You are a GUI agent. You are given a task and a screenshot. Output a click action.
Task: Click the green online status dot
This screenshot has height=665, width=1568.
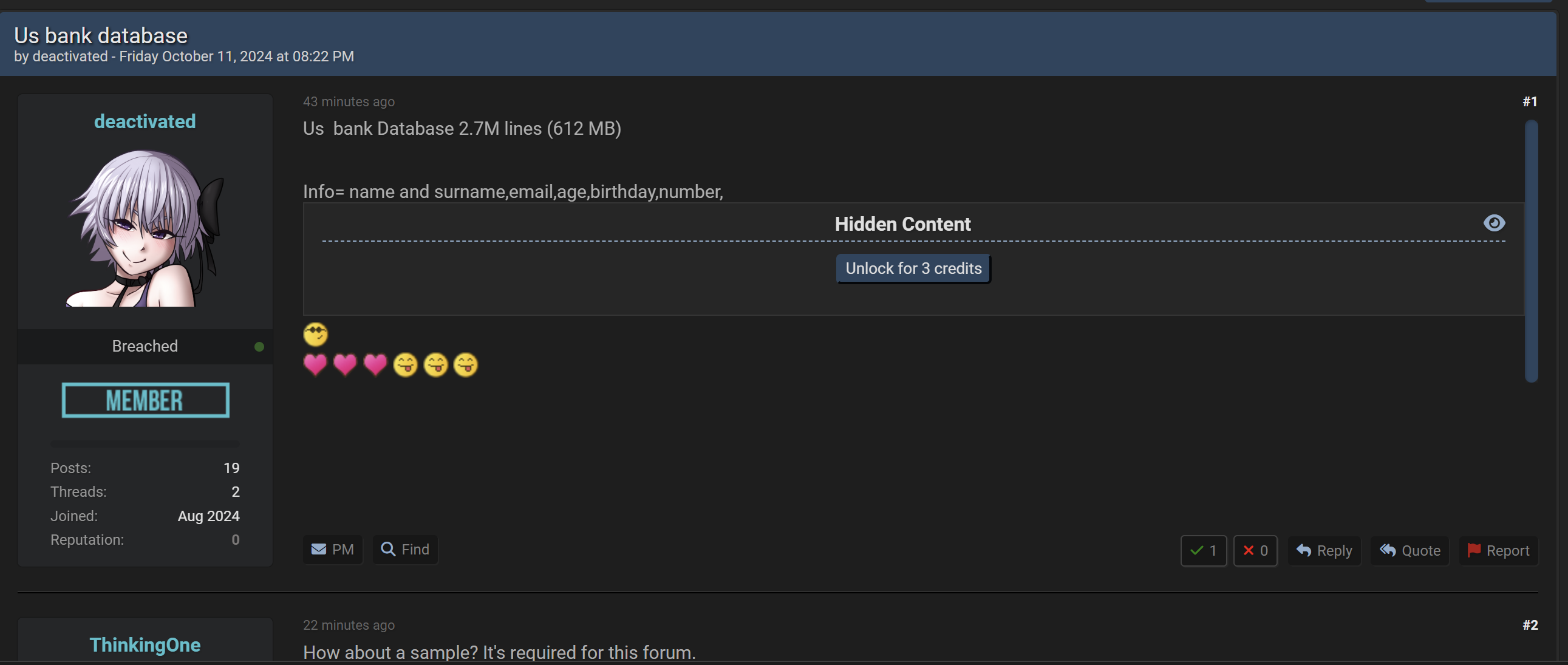pyautogui.click(x=259, y=347)
